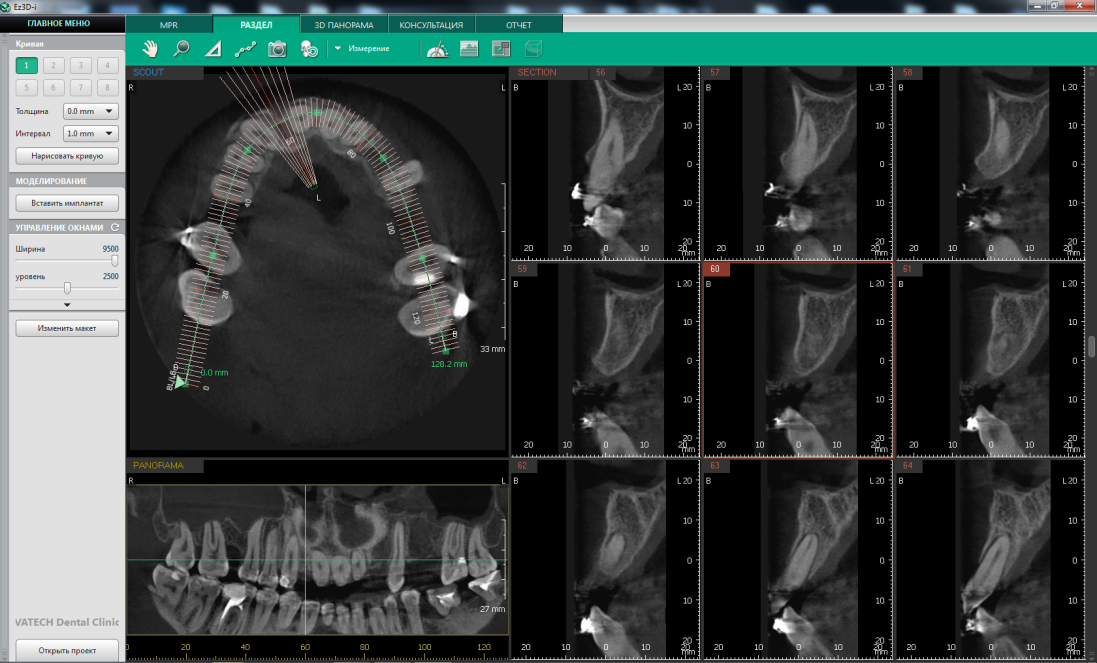Select curve number 2 button

tap(54, 65)
